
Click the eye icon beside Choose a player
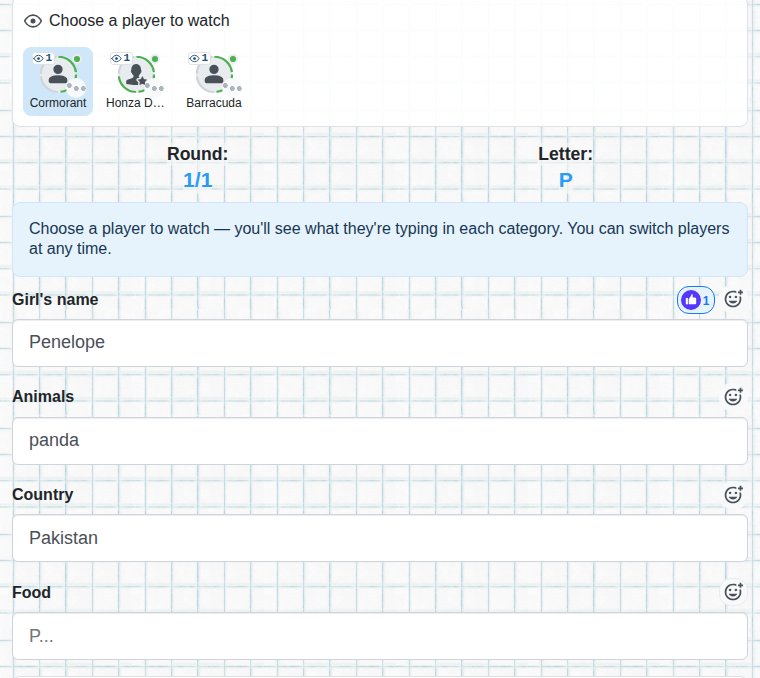tap(33, 21)
